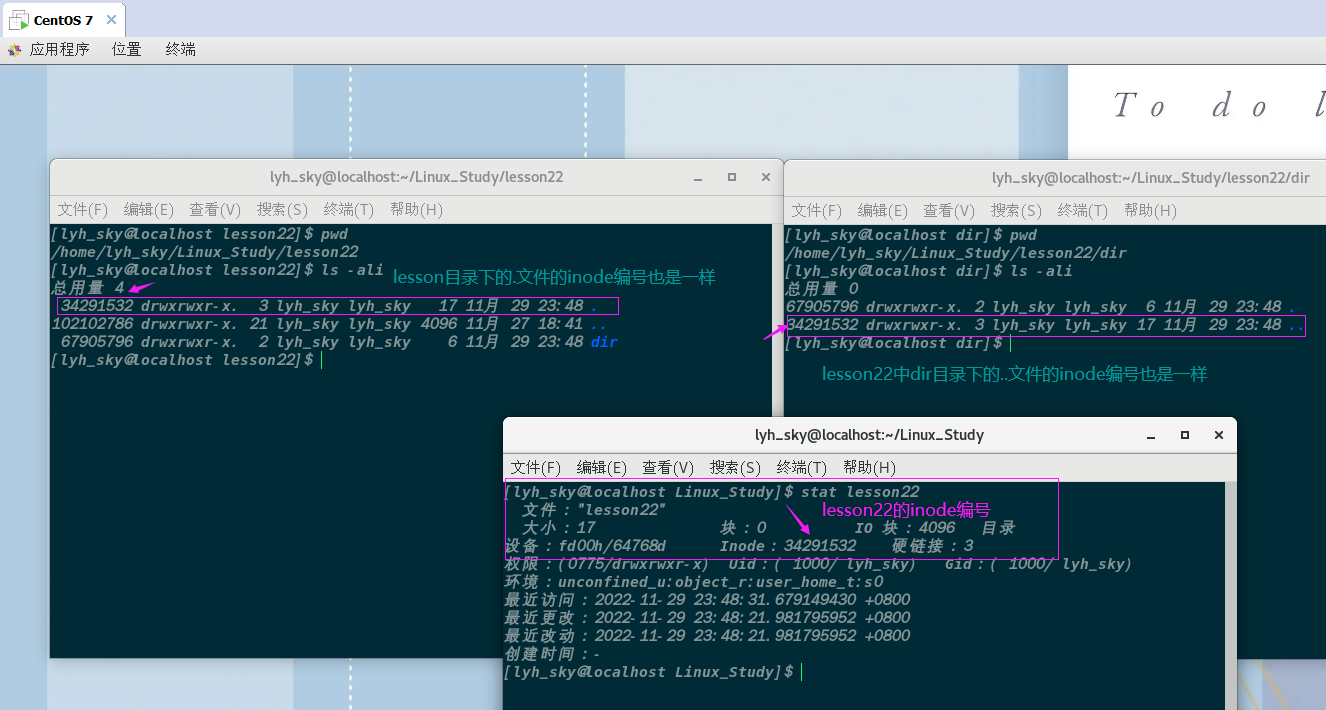Click '设备：fd00h/64768d' in stat output

(585, 546)
